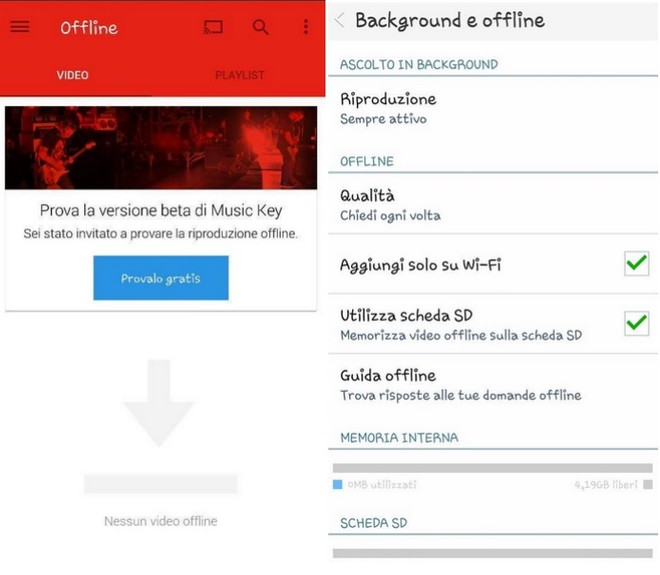This screenshot has height=575, width=660.
Task: Click the '0MB utilizzati' label
Action: point(382,485)
